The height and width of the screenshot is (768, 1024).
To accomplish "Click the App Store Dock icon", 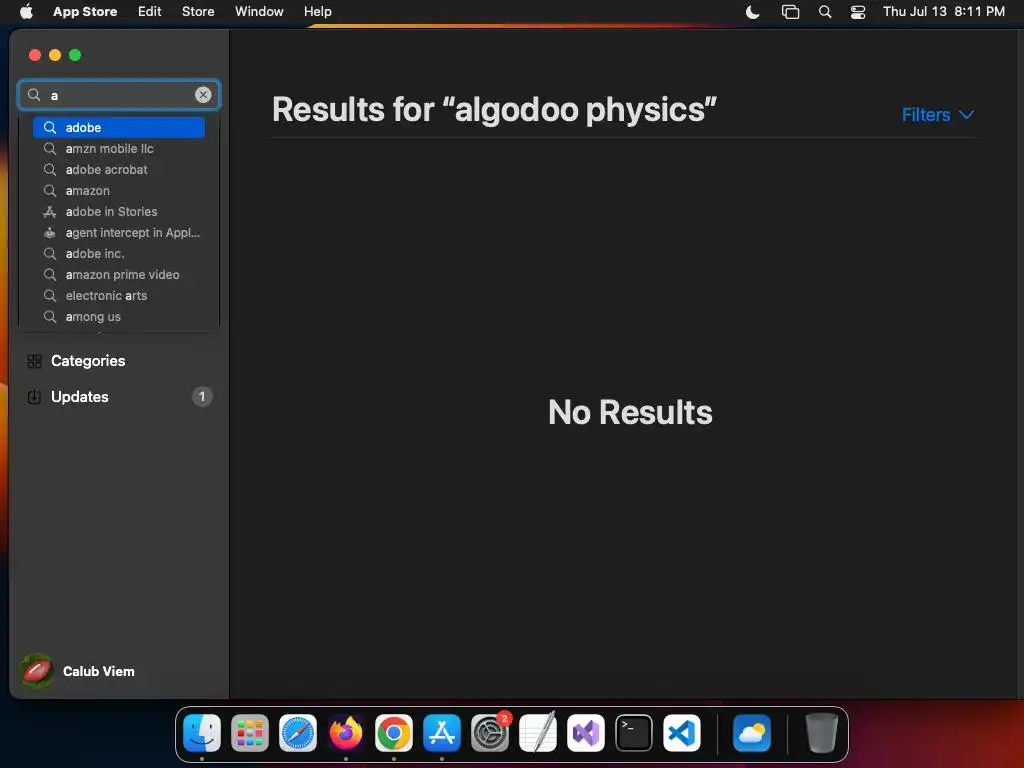I will click(x=441, y=733).
